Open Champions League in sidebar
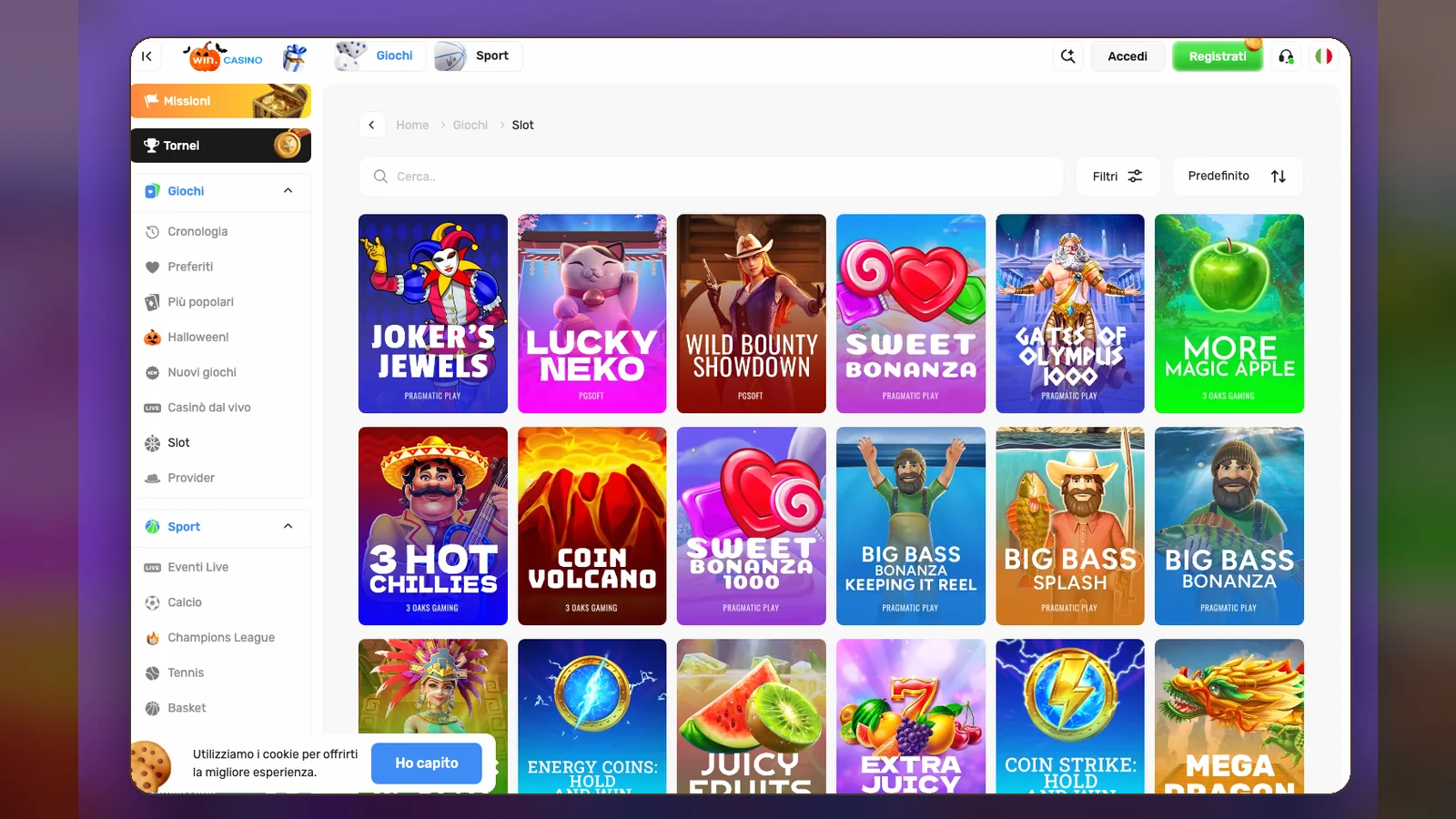 coord(221,638)
